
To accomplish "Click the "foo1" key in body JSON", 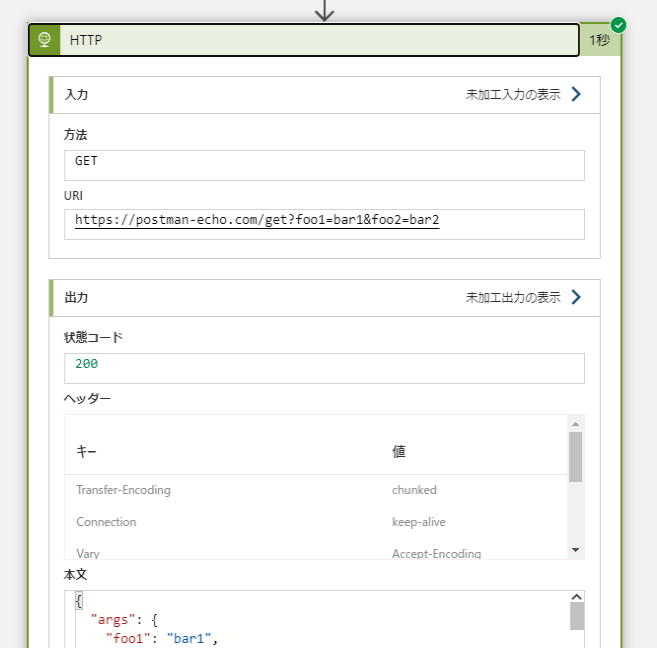I will pyautogui.click(x=128, y=638).
